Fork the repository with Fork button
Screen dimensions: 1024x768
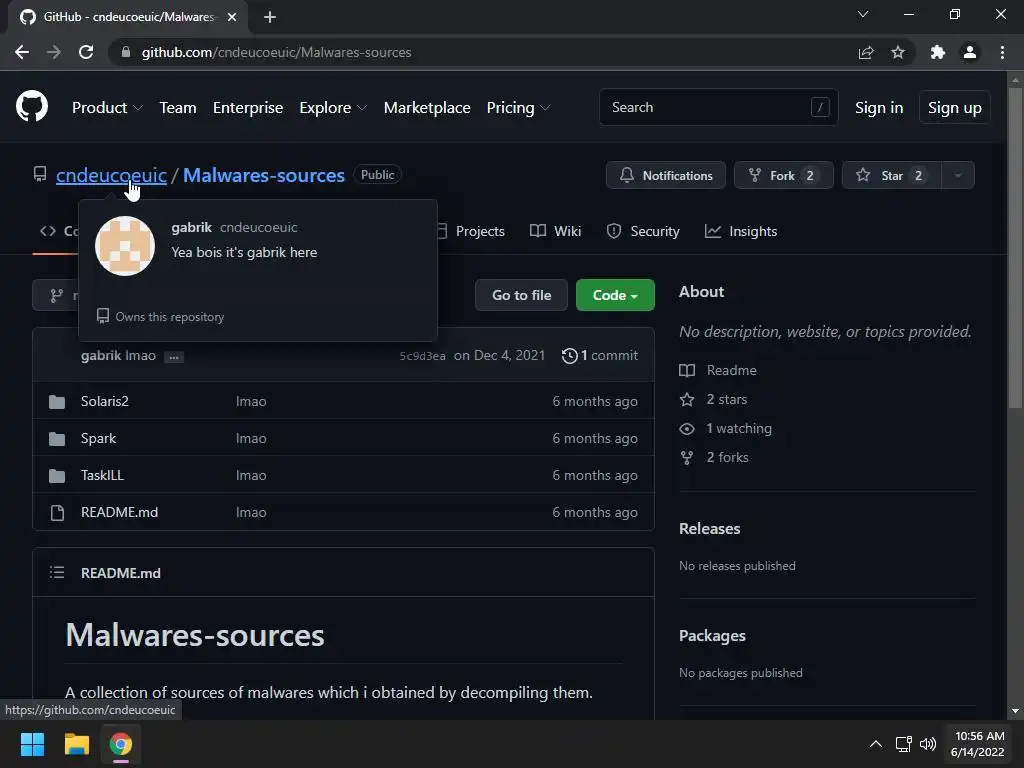pos(784,175)
